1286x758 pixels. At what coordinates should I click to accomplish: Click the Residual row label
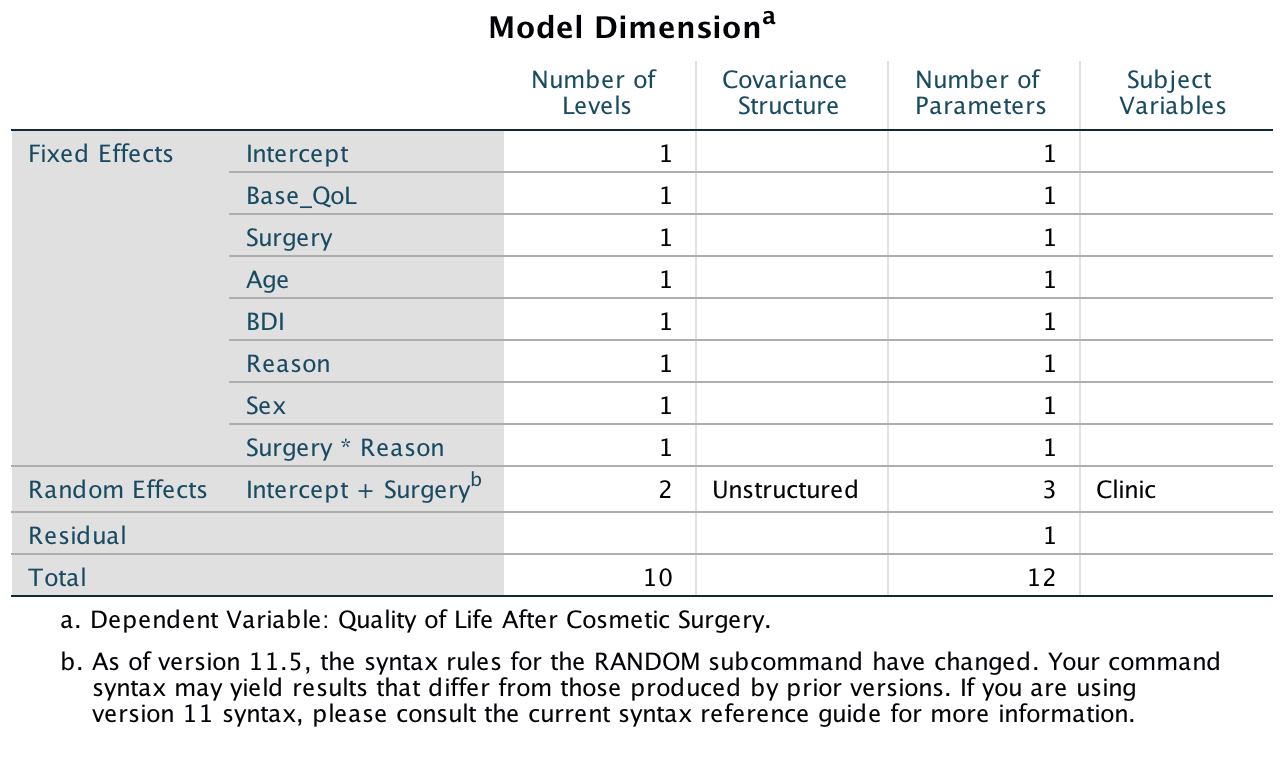[78, 536]
